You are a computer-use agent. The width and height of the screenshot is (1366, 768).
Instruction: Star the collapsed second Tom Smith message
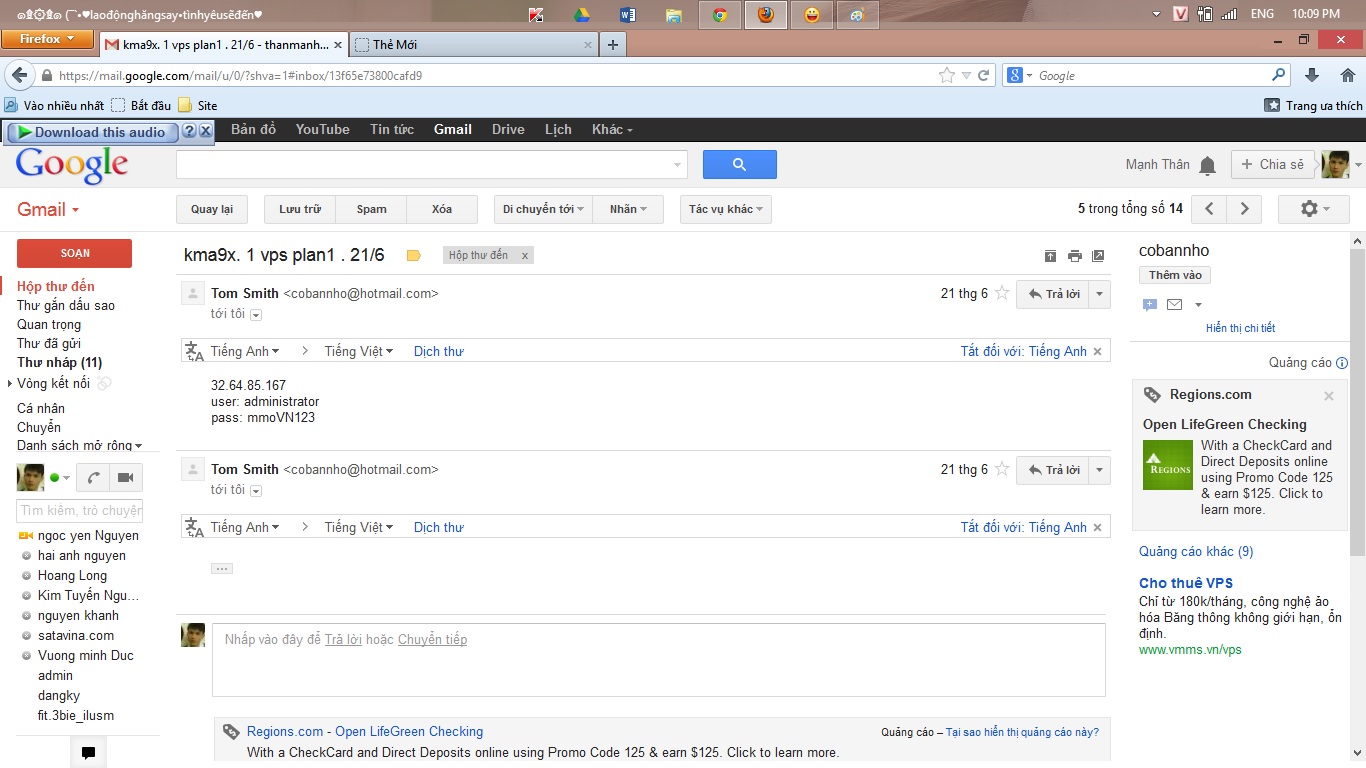(1001, 469)
